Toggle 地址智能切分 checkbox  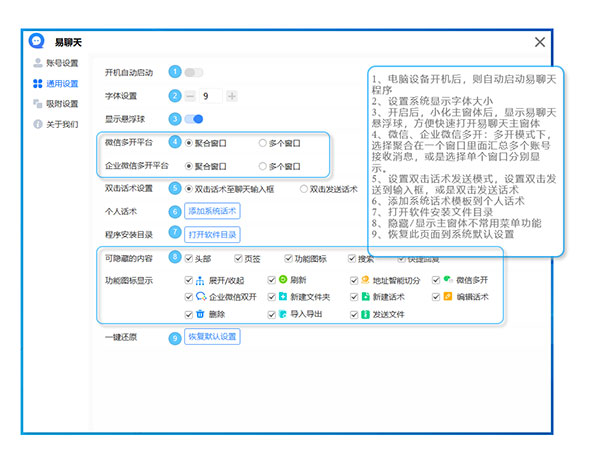click(x=354, y=280)
